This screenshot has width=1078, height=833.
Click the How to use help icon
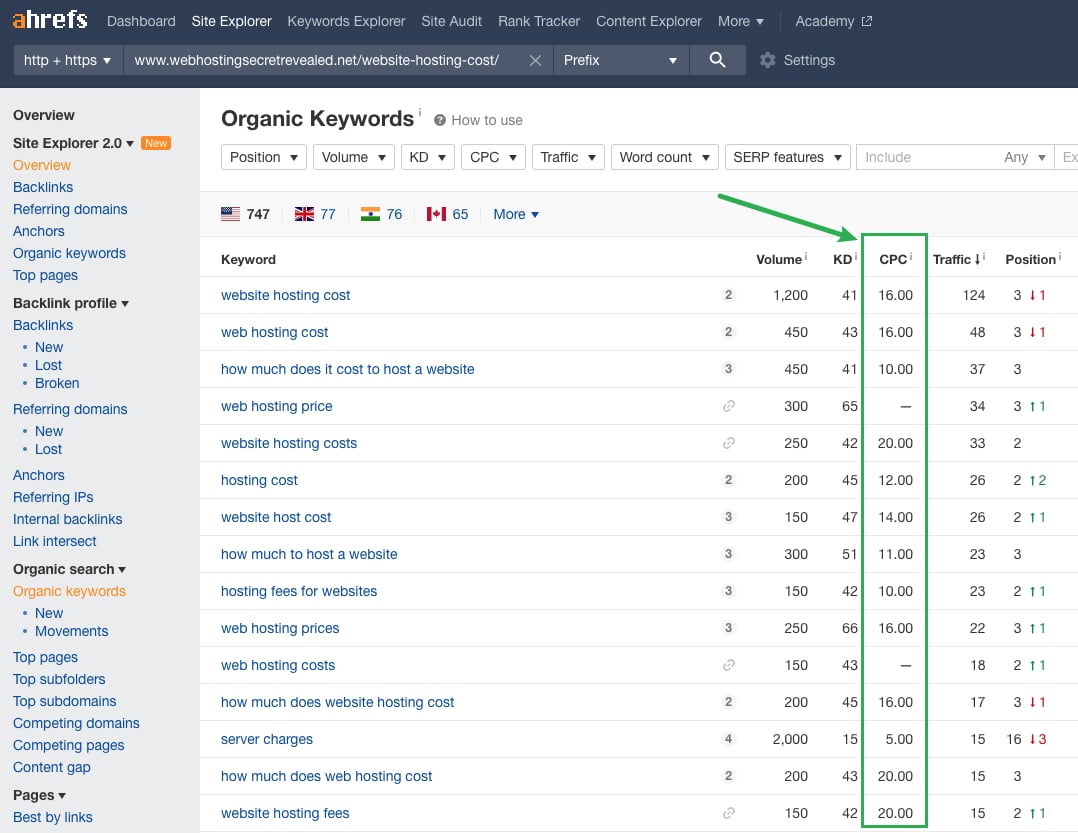coord(440,120)
